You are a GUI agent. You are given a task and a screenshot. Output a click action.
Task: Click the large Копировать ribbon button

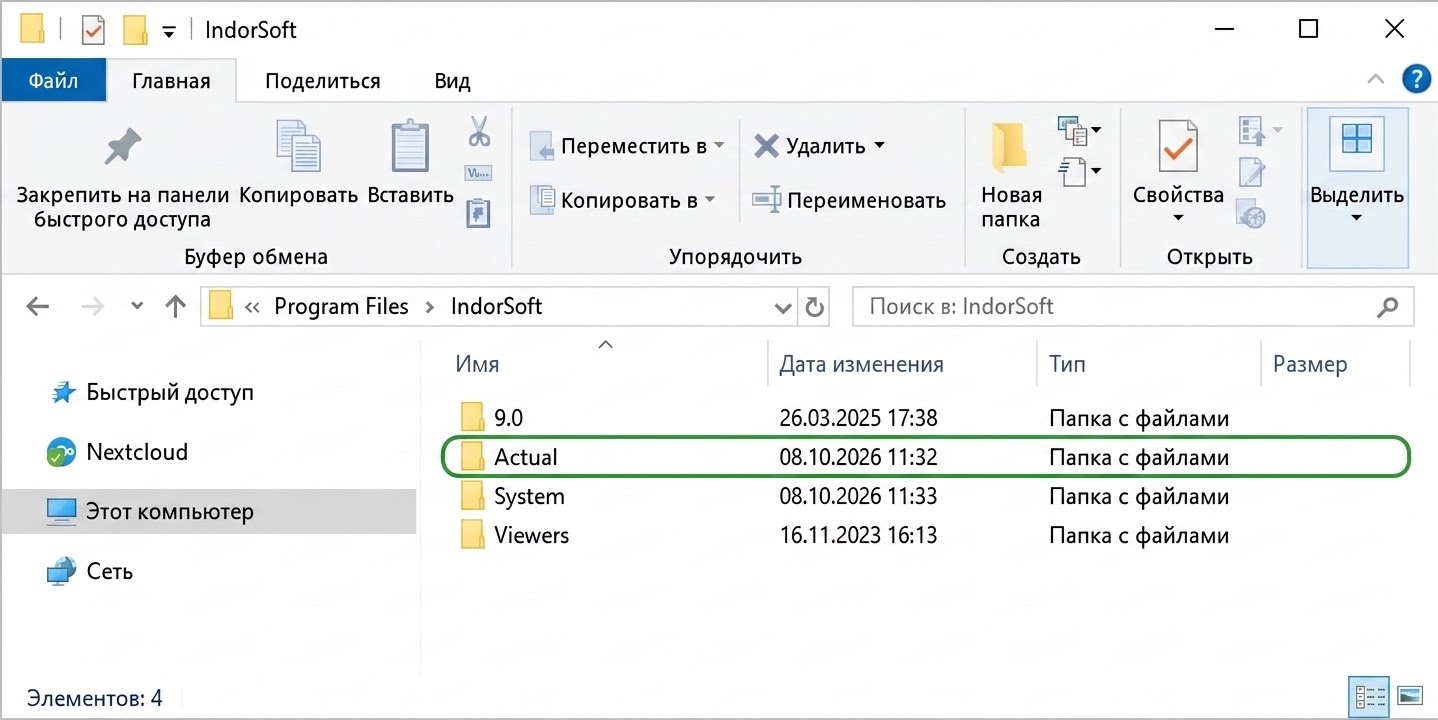click(x=298, y=164)
